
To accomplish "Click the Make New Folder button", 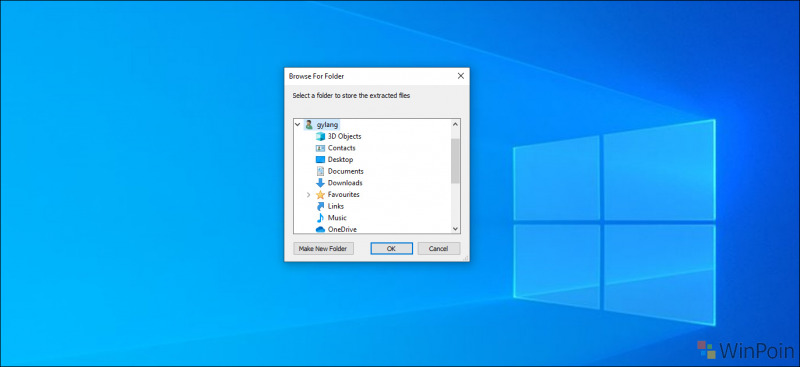I will [323, 249].
